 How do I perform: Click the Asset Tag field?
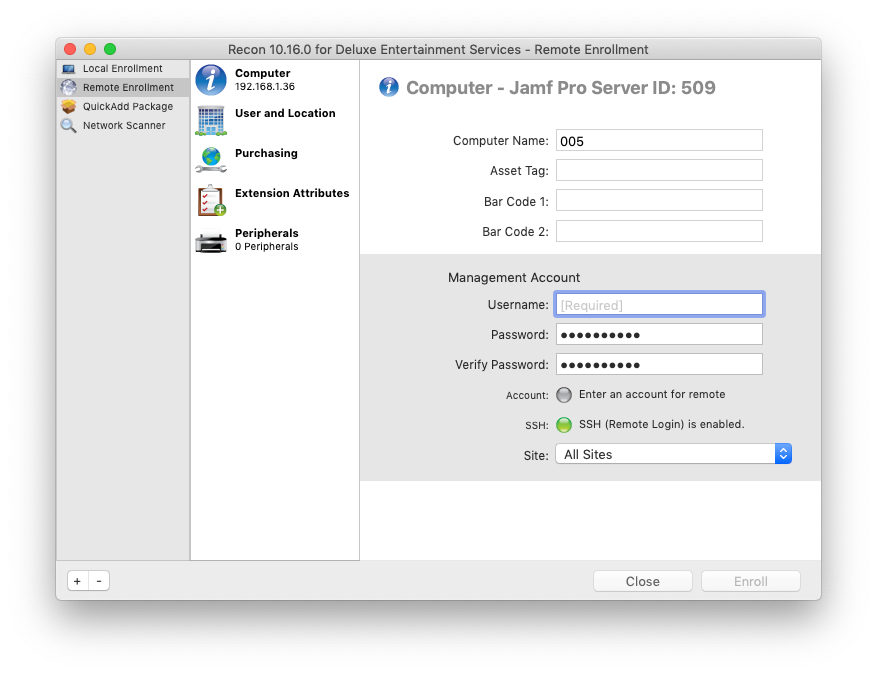pos(659,170)
